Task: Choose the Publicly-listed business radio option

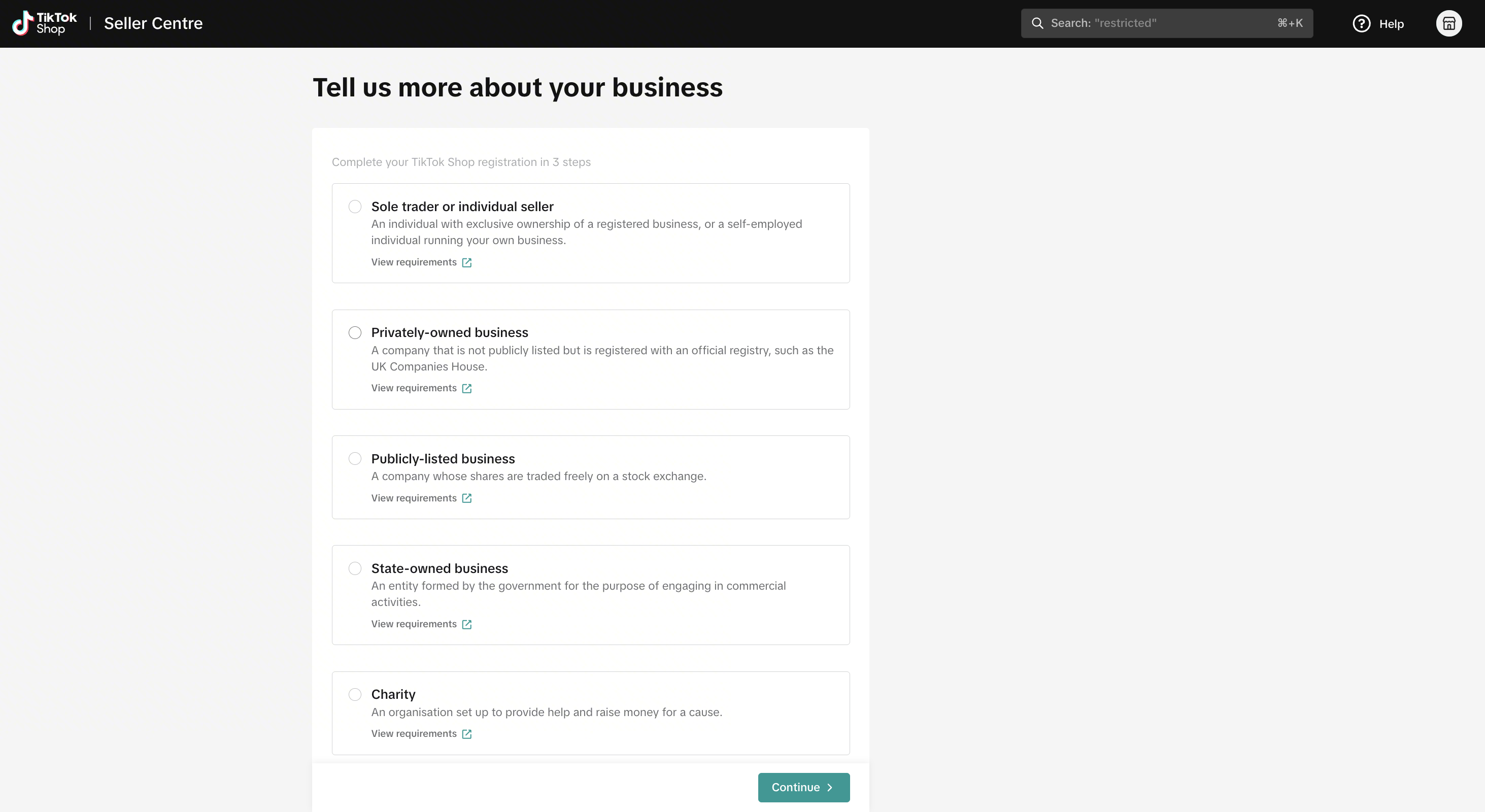Action: tap(355, 459)
